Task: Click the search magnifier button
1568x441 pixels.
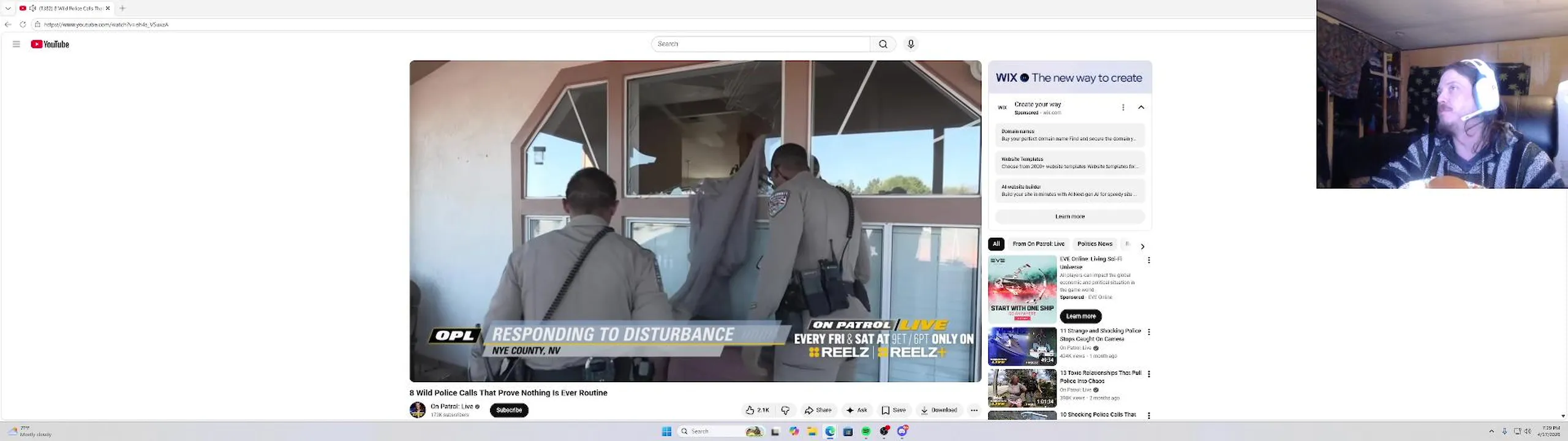Action: point(883,44)
